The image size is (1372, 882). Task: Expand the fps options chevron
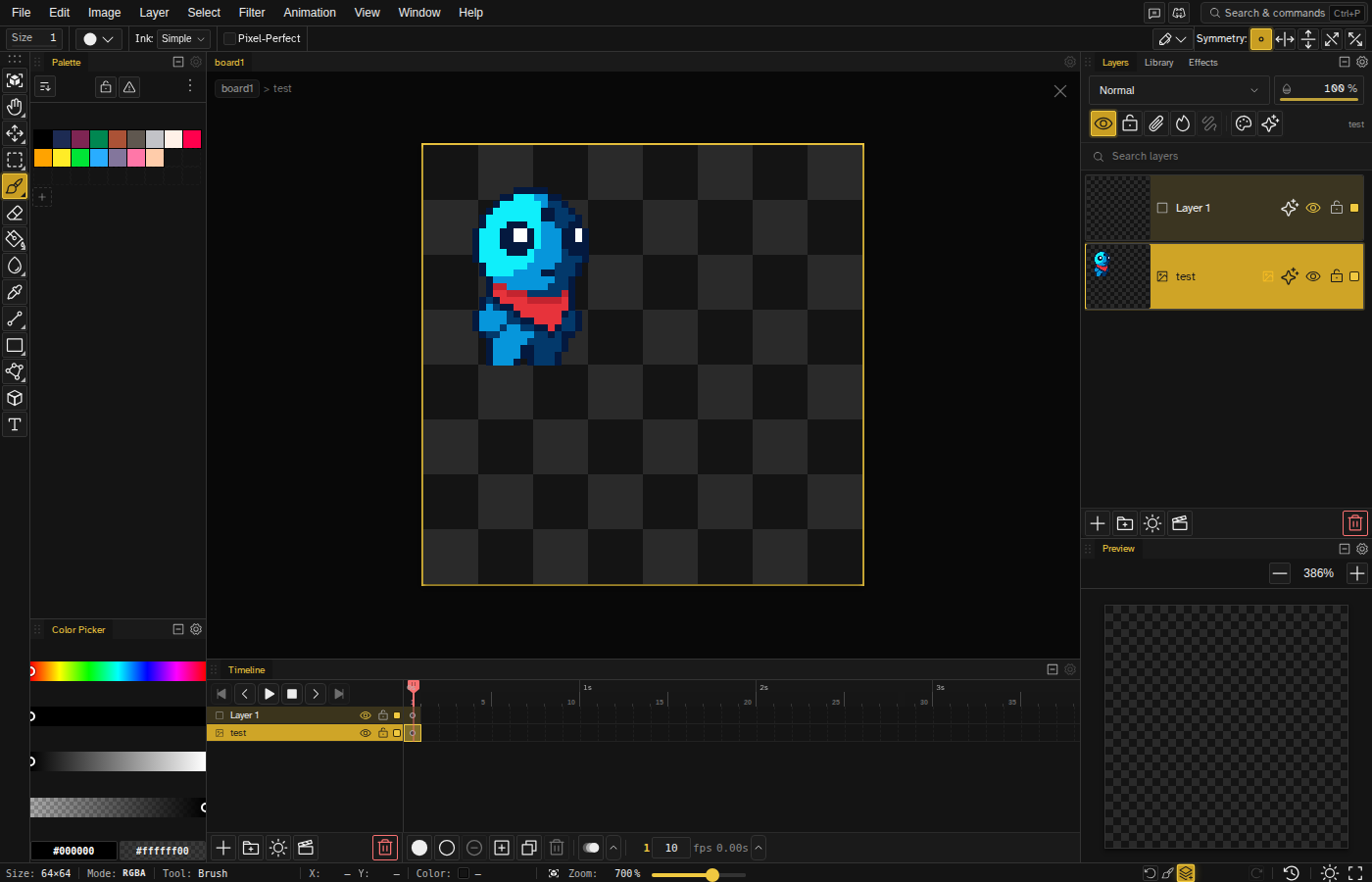pos(759,848)
